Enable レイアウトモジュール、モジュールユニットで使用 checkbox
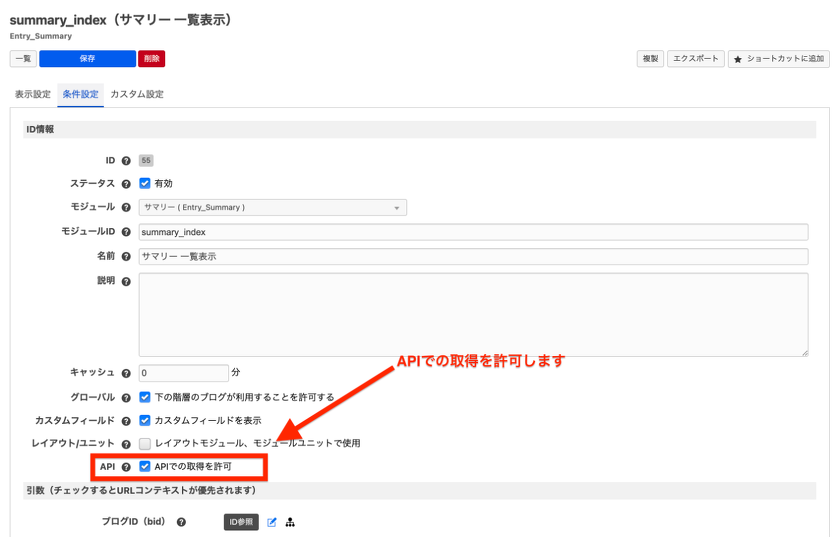The image size is (835, 537). coord(145,443)
